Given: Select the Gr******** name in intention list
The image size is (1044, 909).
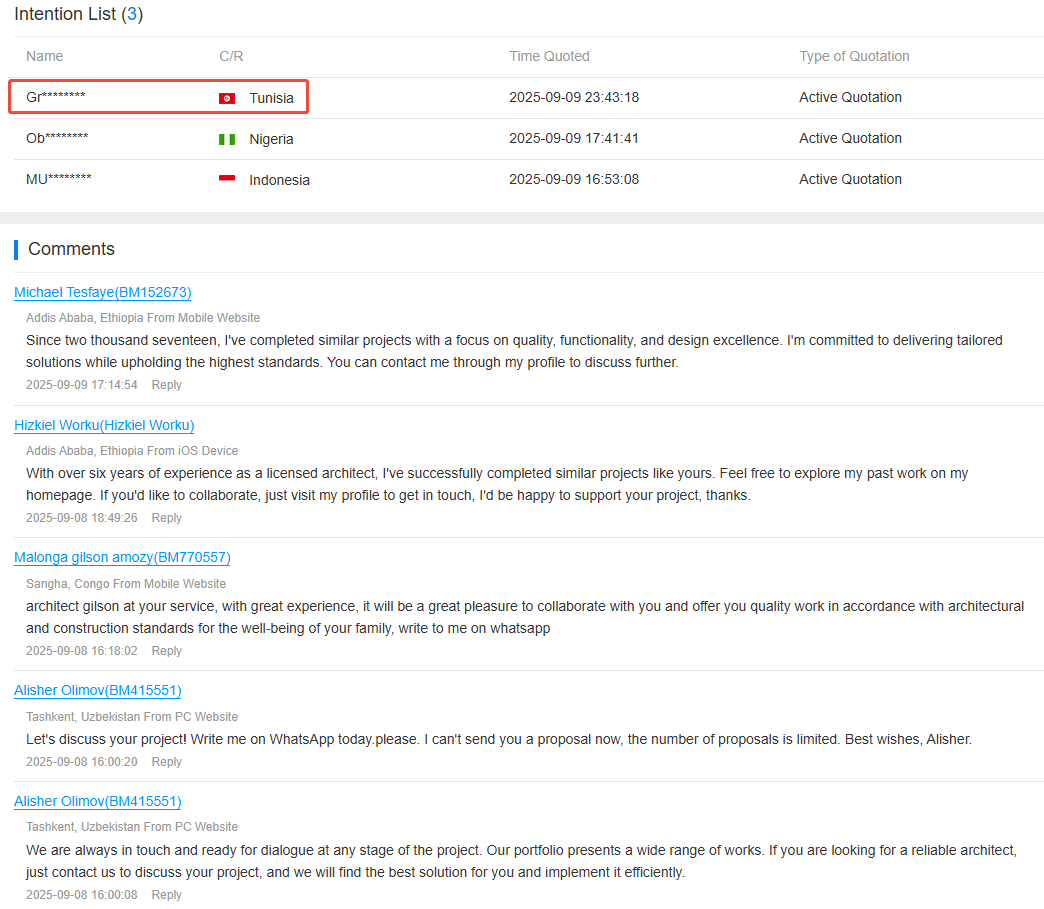Looking at the screenshot, I should 56,97.
